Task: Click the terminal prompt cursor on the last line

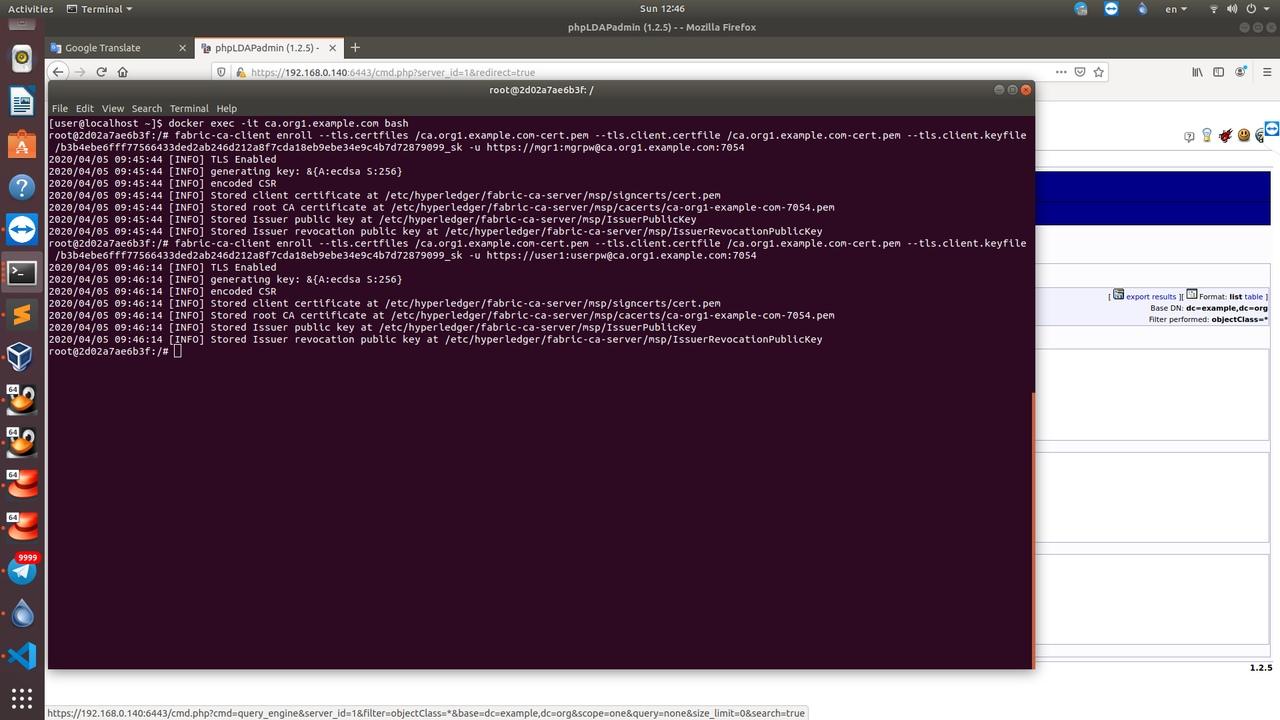Action: coord(178,351)
